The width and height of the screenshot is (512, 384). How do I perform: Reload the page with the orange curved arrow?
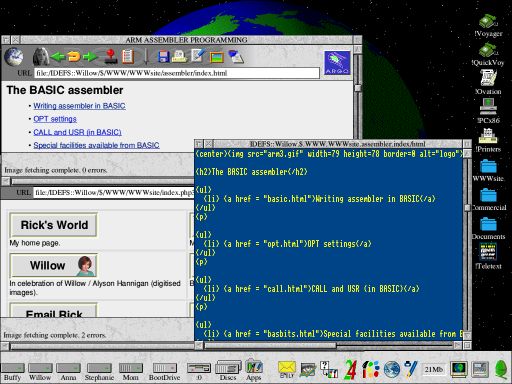click(74, 57)
